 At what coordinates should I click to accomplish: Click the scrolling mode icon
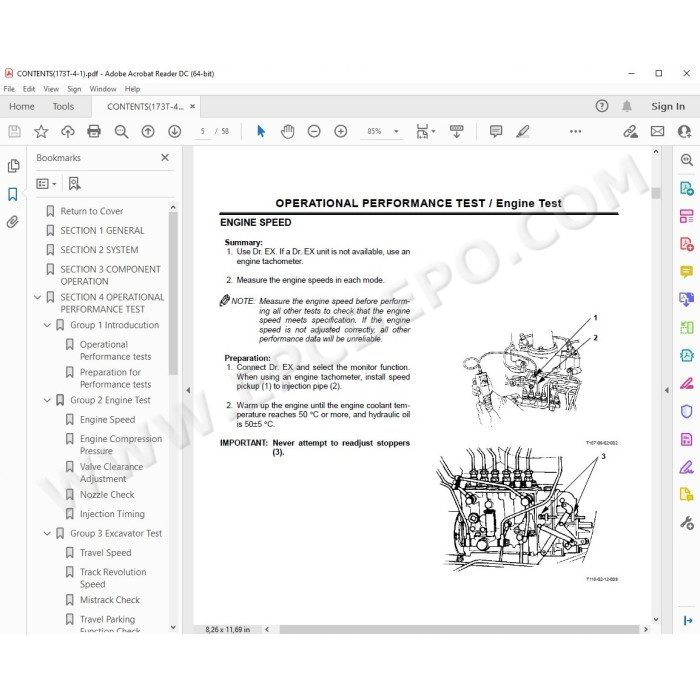(456, 131)
